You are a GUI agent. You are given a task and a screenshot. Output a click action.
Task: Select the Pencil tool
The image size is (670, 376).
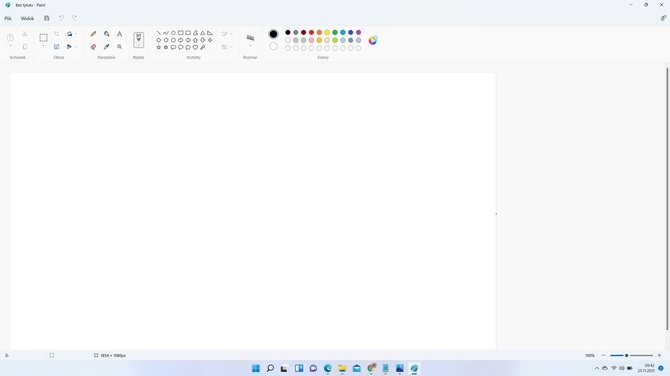(x=93, y=34)
